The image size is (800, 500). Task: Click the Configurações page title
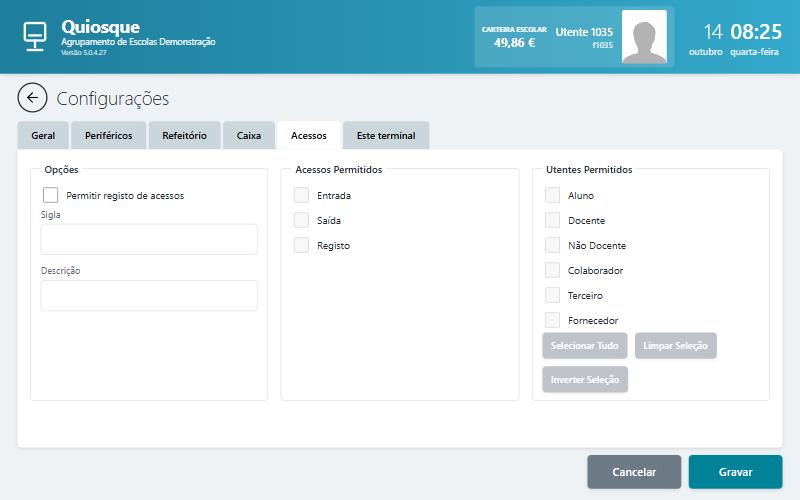113,98
